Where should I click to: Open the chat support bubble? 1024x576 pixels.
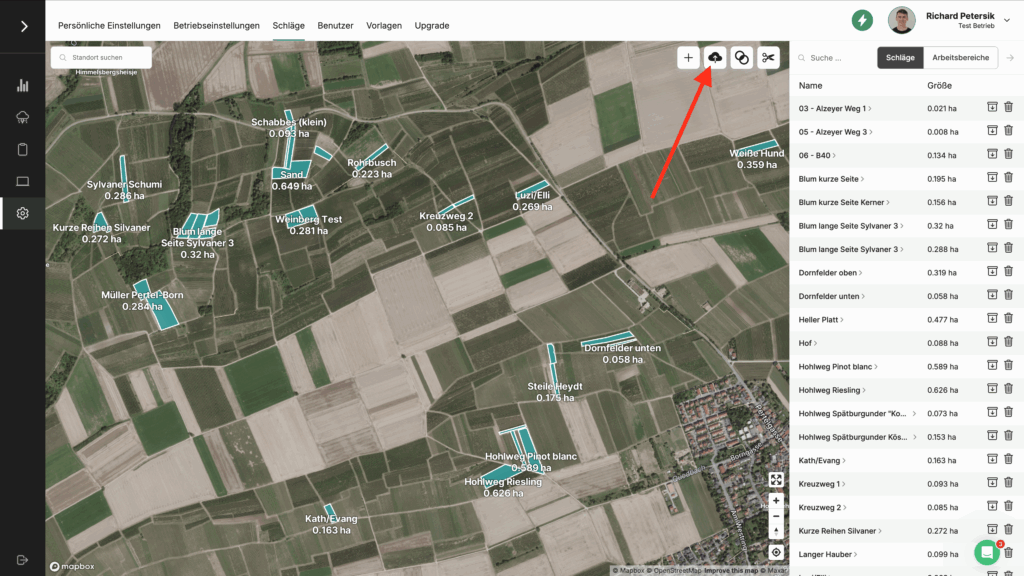coord(987,551)
